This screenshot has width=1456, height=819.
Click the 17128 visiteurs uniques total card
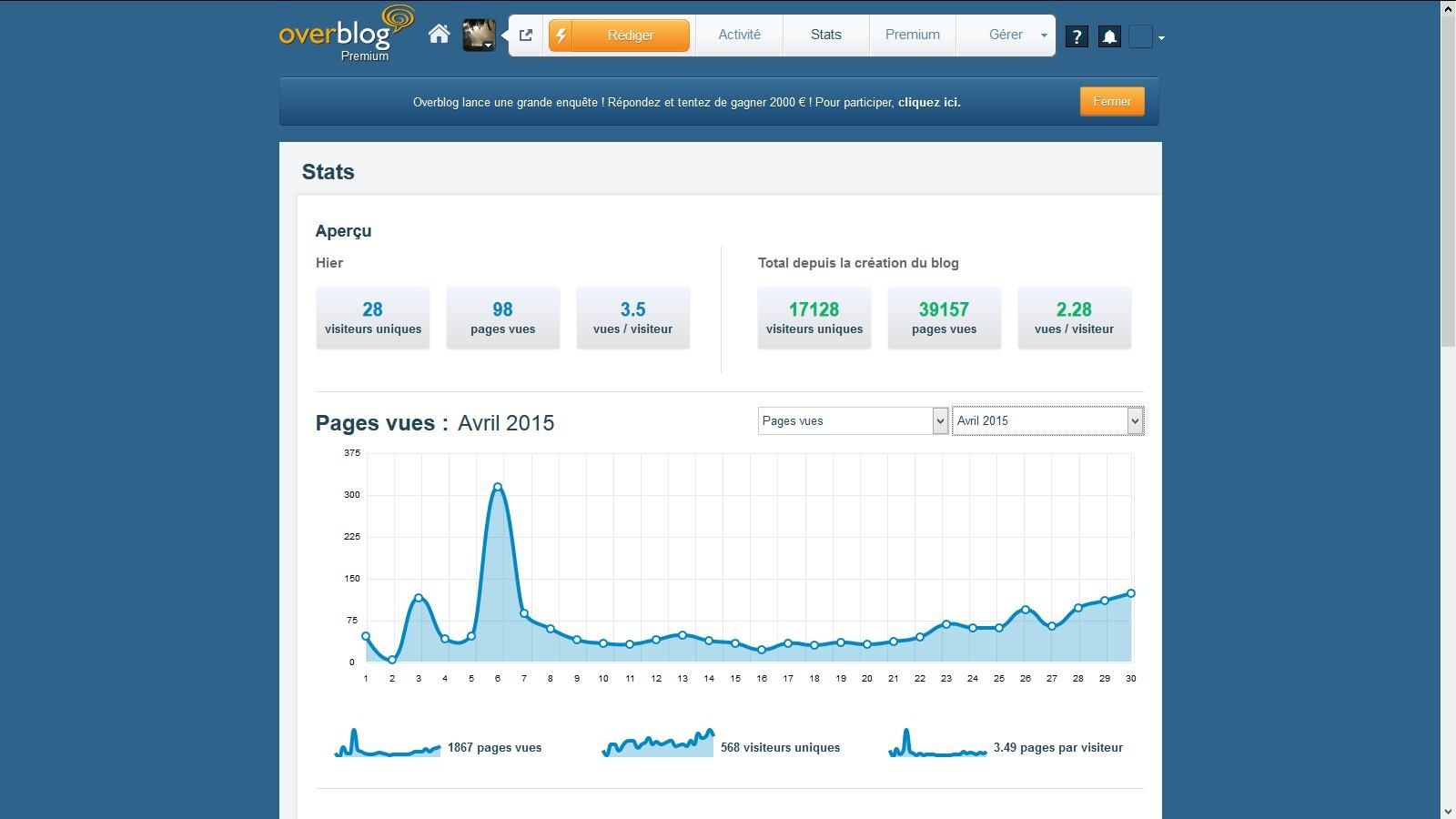click(814, 318)
